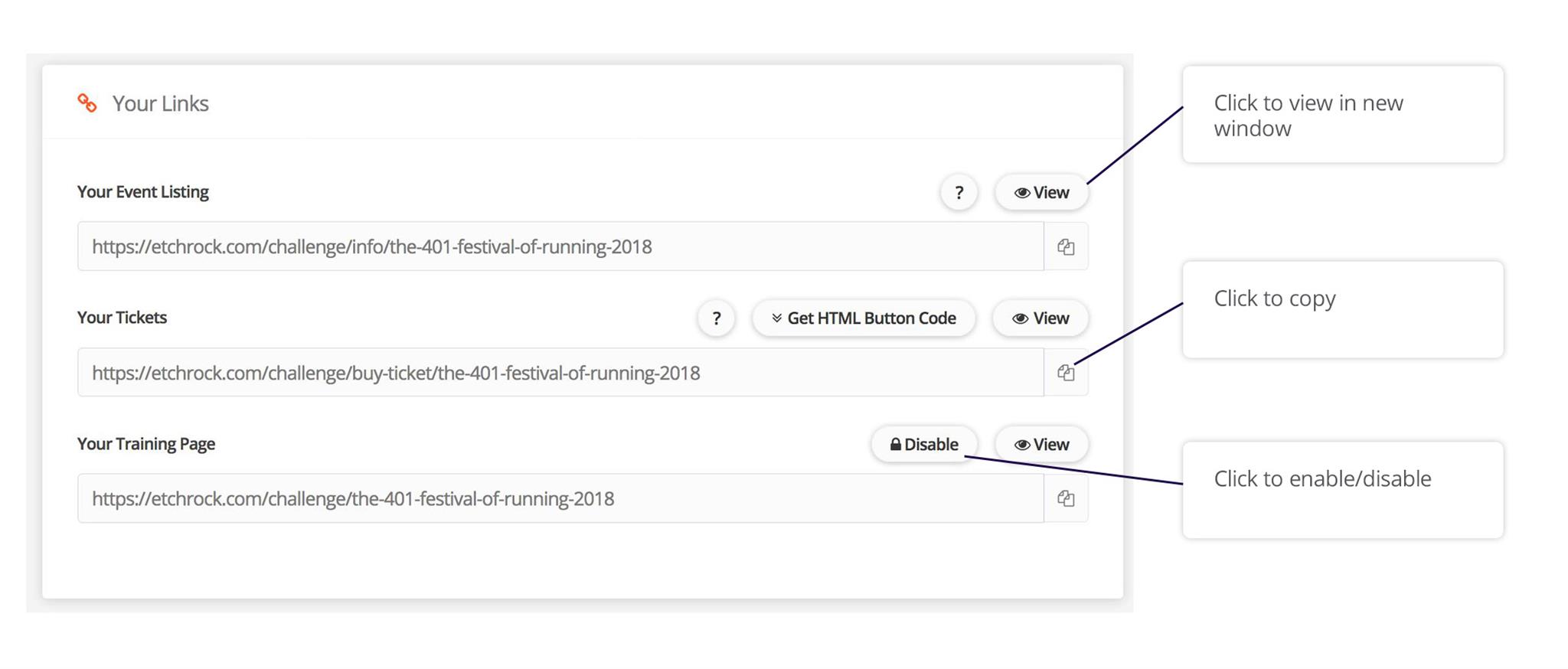The image size is (1568, 669).
Task: Click the "Click to enable/disable" callout
Action: (x=1342, y=490)
